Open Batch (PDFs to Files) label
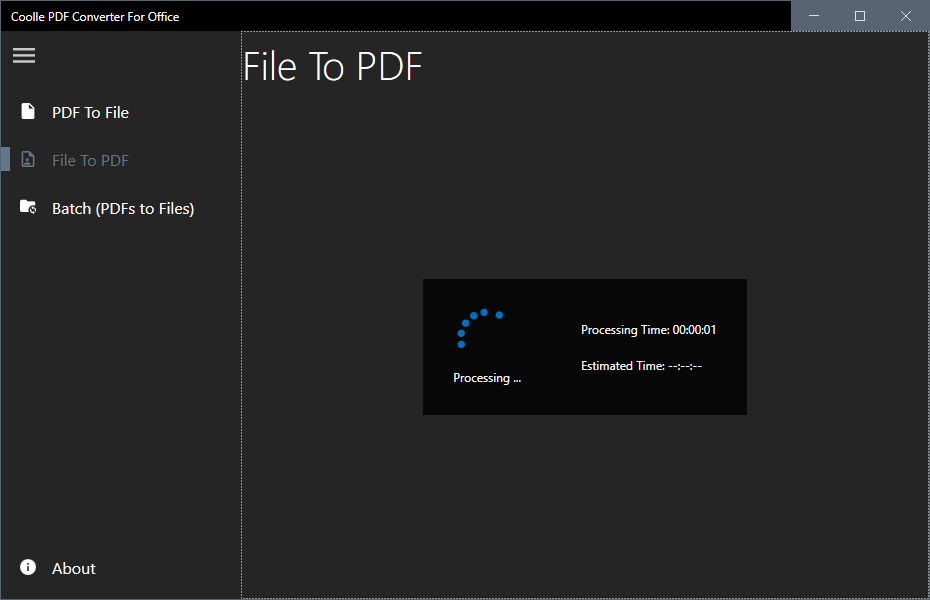Viewport: 930px width, 600px height. coord(123,209)
